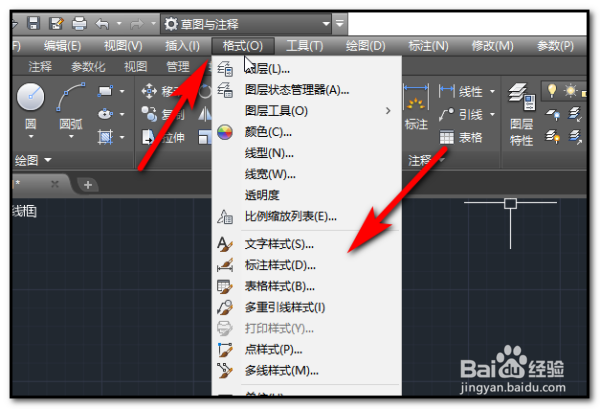Open the 编辑(E) menu
This screenshot has height=409, width=600.
coord(62,46)
